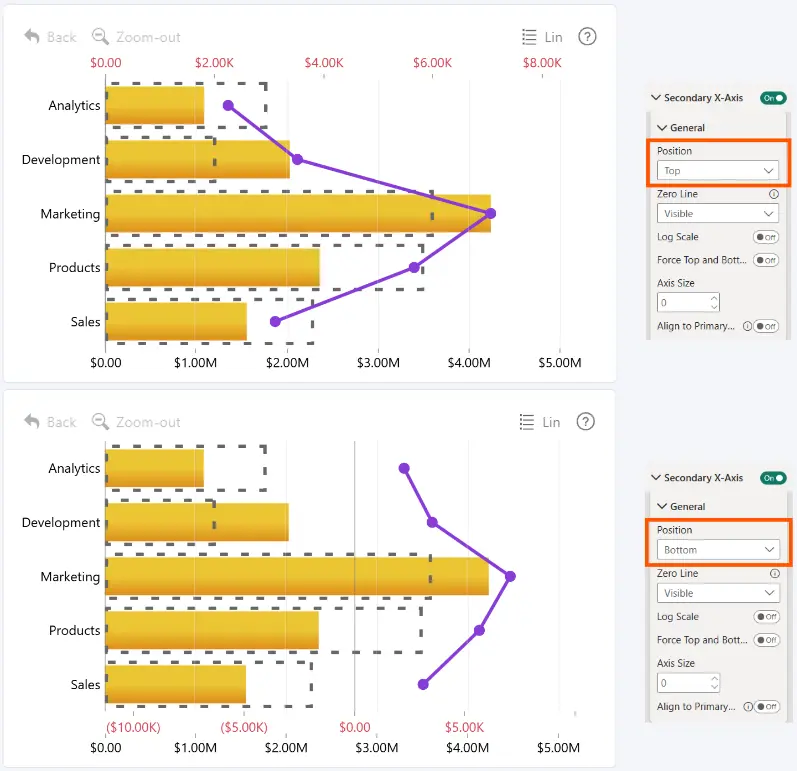Increase Axis Size with up arrow in lower panel
Screen dimensions: 797x771
pyautogui.click(x=715, y=678)
